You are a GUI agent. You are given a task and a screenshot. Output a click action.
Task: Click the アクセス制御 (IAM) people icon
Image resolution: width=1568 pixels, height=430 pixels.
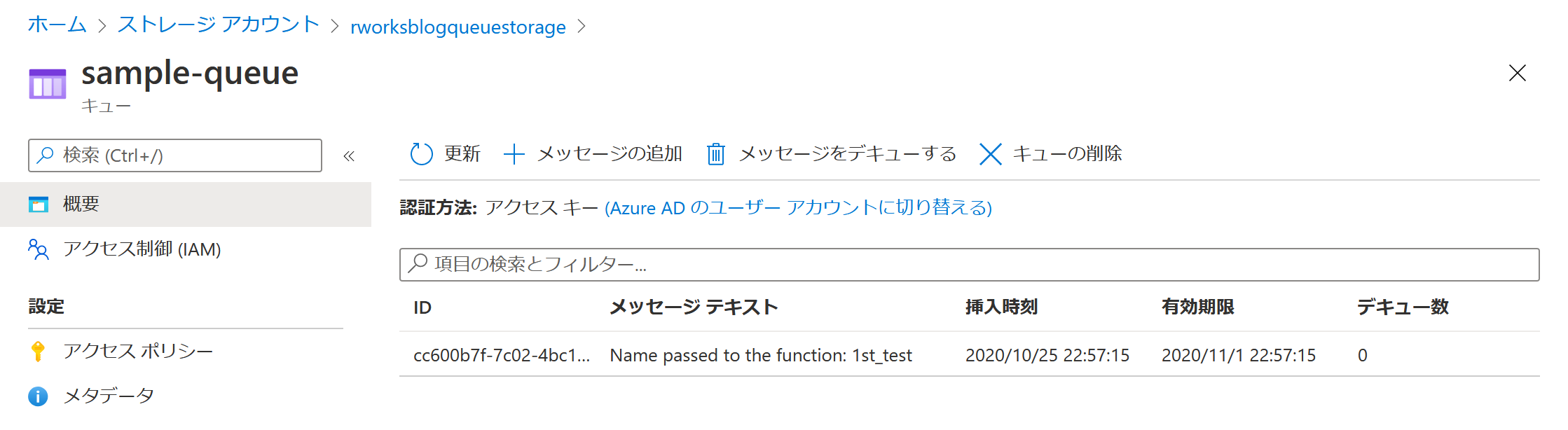(39, 249)
